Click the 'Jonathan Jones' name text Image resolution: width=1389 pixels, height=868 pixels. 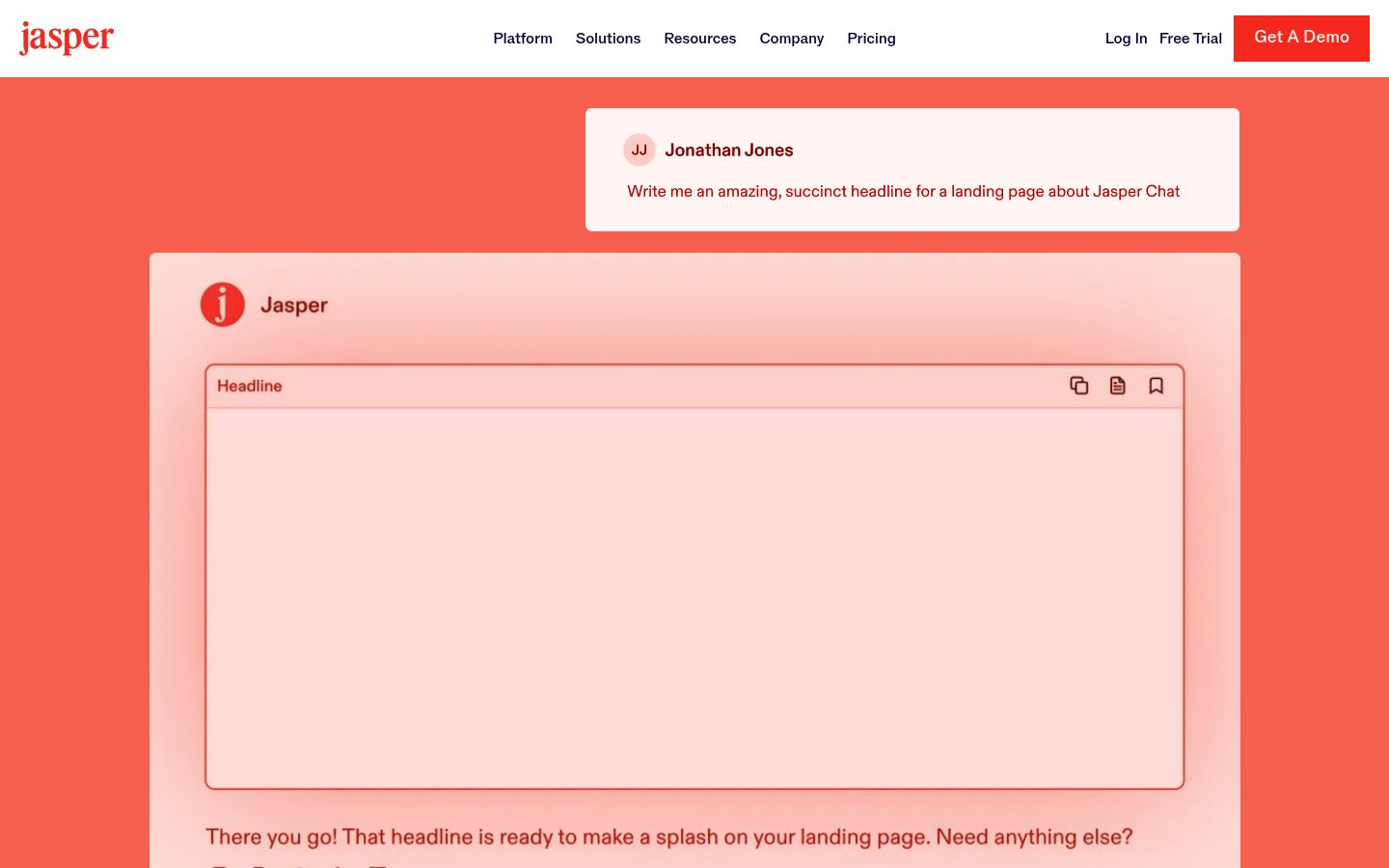click(x=729, y=150)
